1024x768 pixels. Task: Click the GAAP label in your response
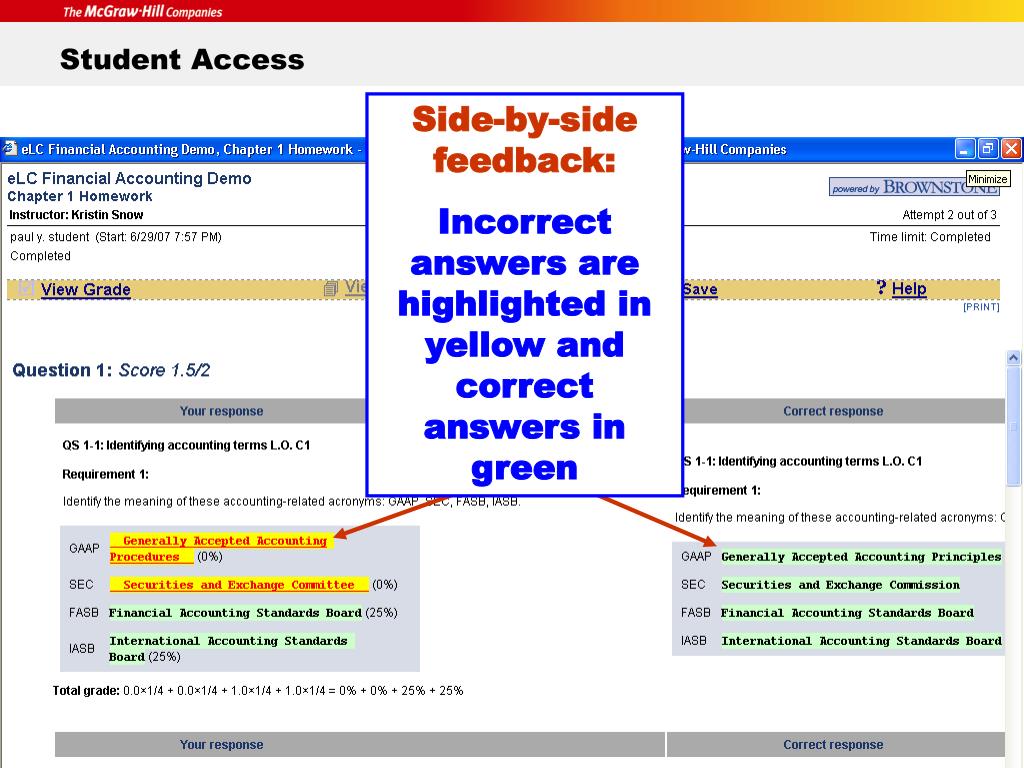[x=84, y=548]
